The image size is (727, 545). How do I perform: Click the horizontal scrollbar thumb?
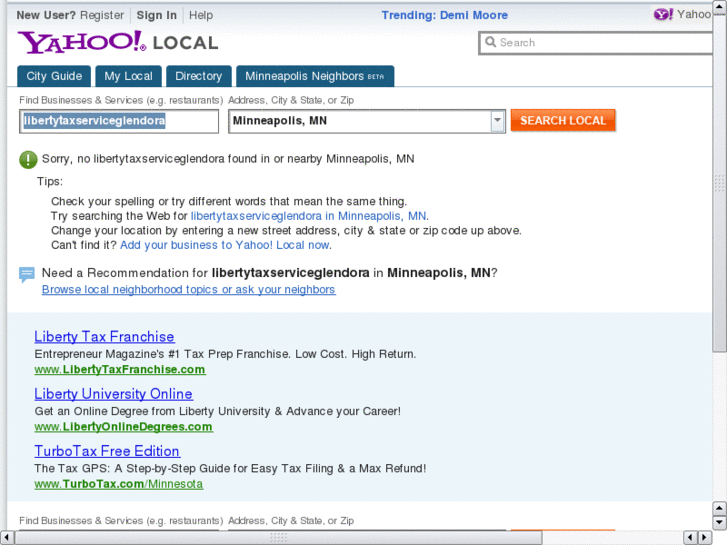pos(279,538)
